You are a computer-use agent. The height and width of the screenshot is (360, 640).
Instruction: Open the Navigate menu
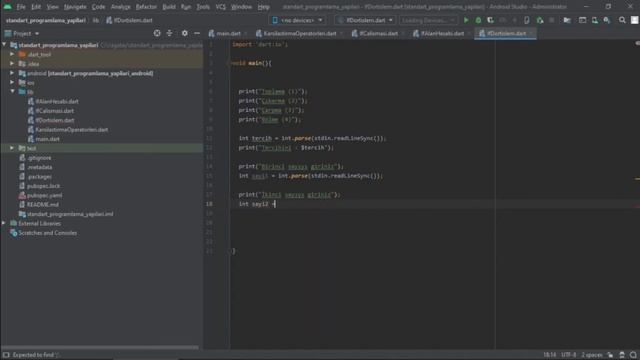click(x=75, y=7)
